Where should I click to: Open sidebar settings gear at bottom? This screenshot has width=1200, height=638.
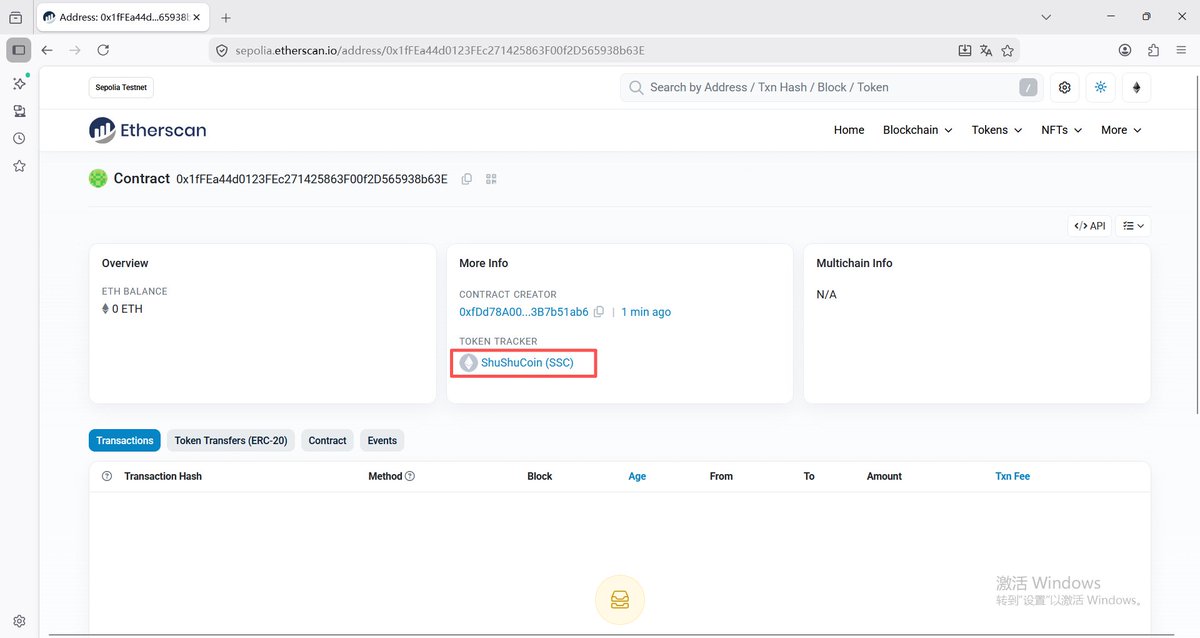[x=19, y=621]
